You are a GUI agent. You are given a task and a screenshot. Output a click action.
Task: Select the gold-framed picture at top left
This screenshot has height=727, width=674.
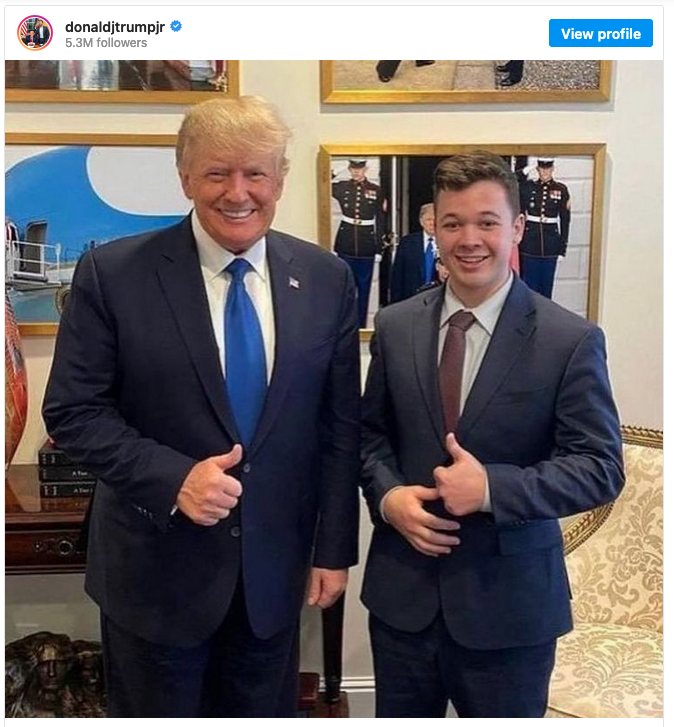(121, 80)
